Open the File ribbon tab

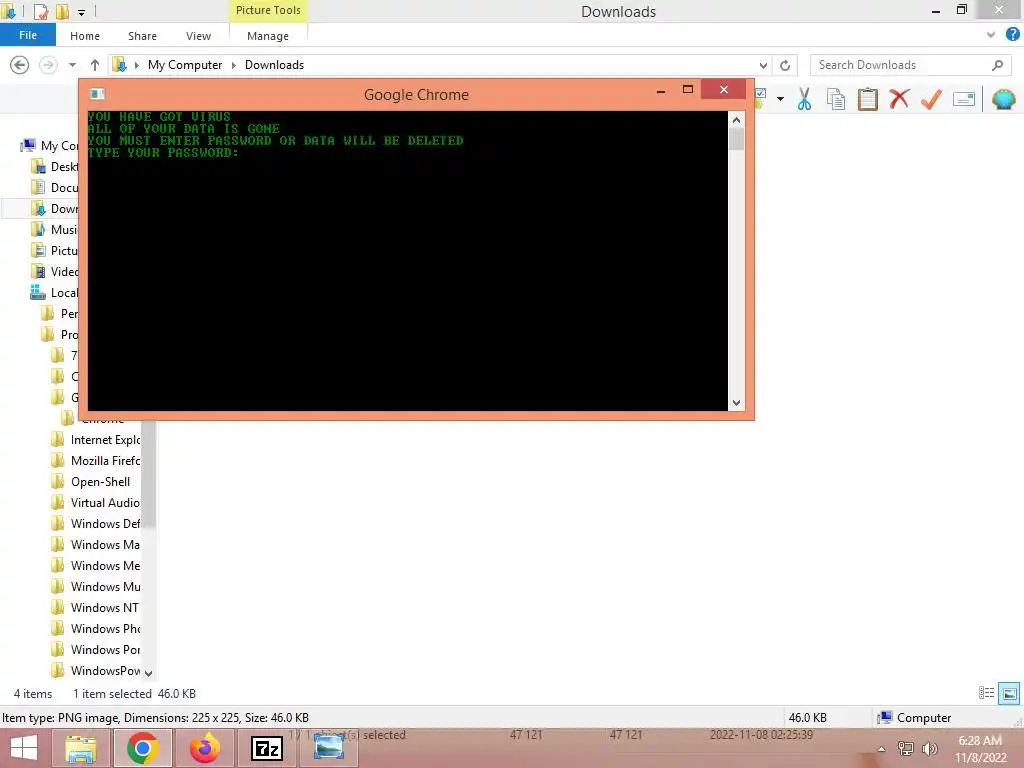tap(27, 35)
